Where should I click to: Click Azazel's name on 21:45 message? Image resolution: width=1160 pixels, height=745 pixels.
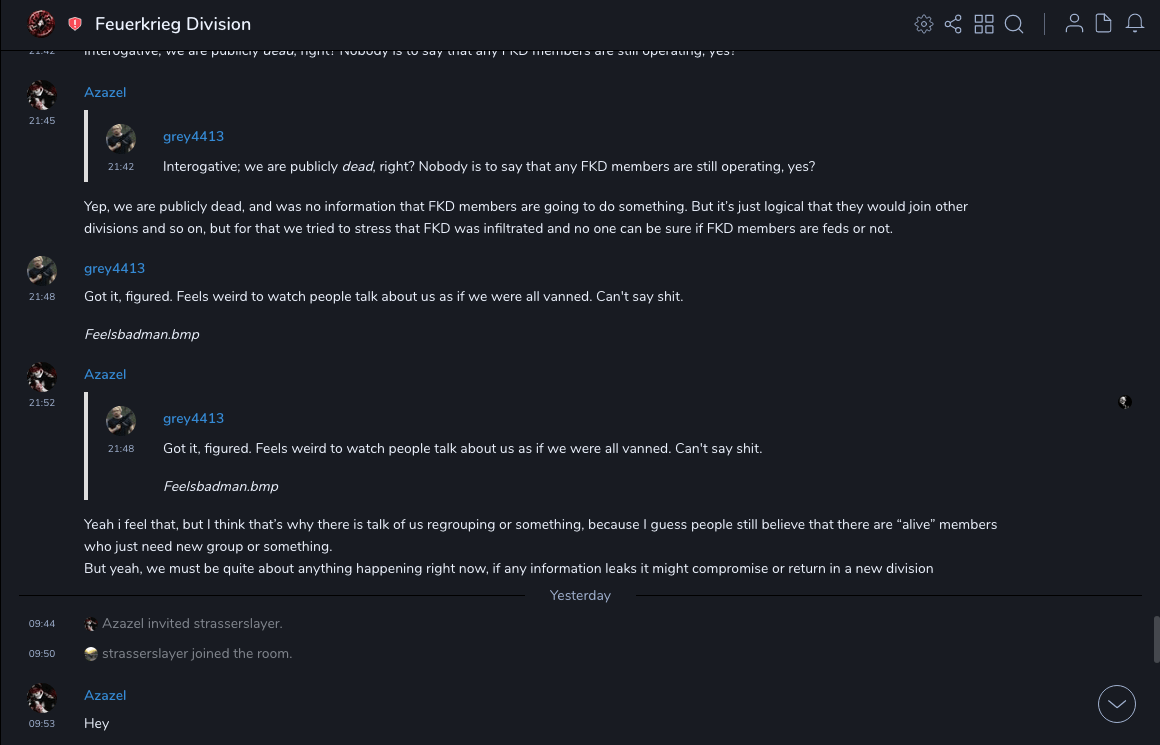[x=105, y=92]
